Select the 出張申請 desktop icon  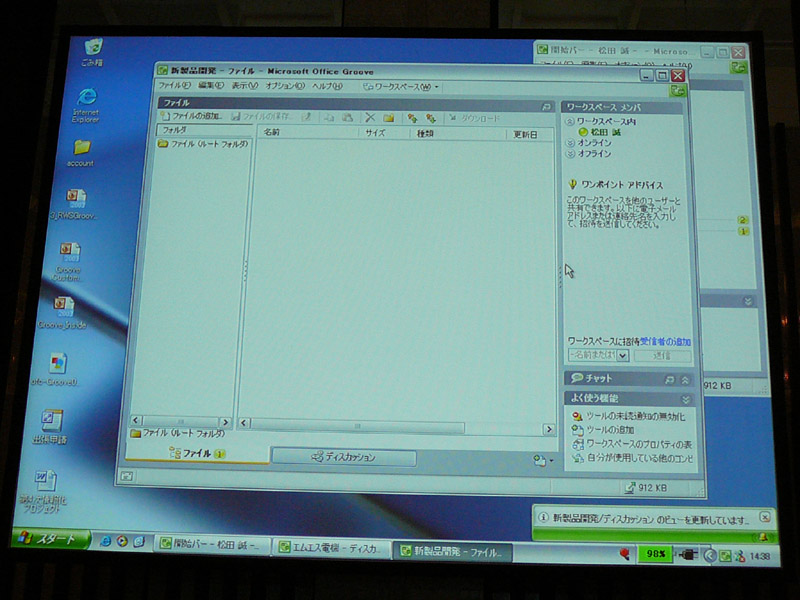pyautogui.click(x=50, y=427)
